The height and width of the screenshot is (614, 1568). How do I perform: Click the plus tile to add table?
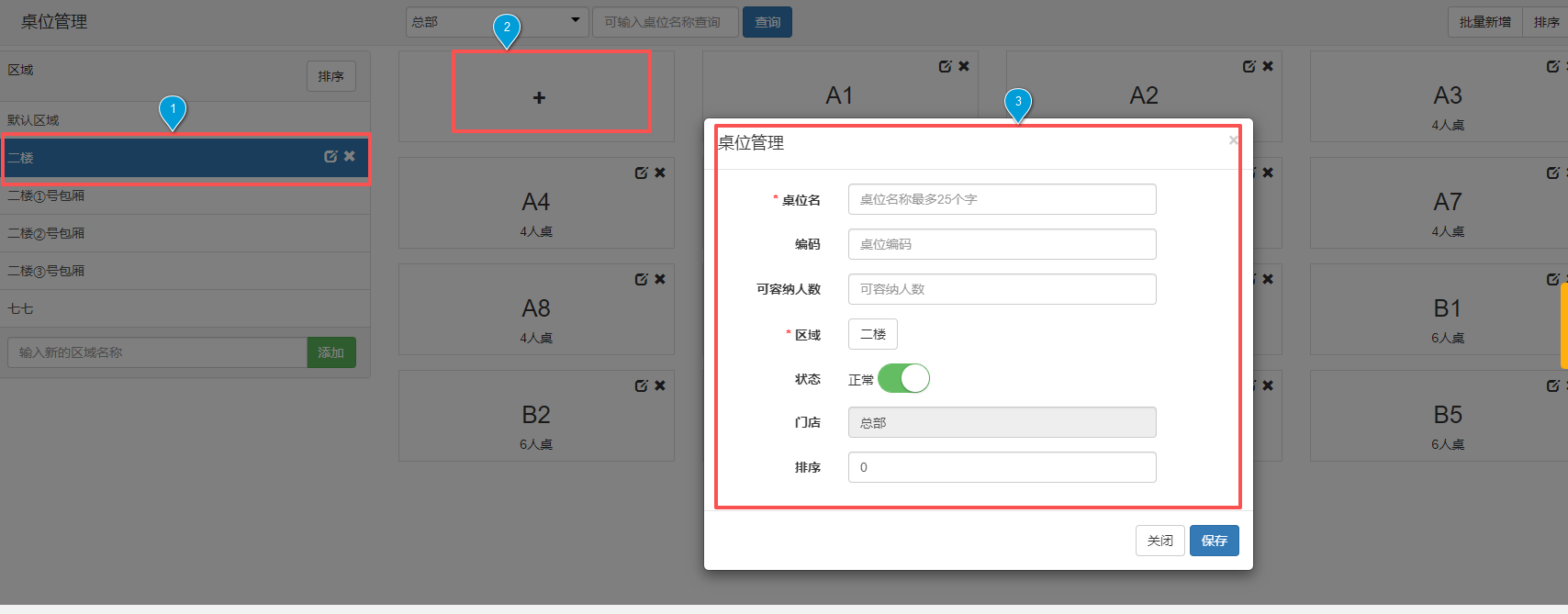539,97
